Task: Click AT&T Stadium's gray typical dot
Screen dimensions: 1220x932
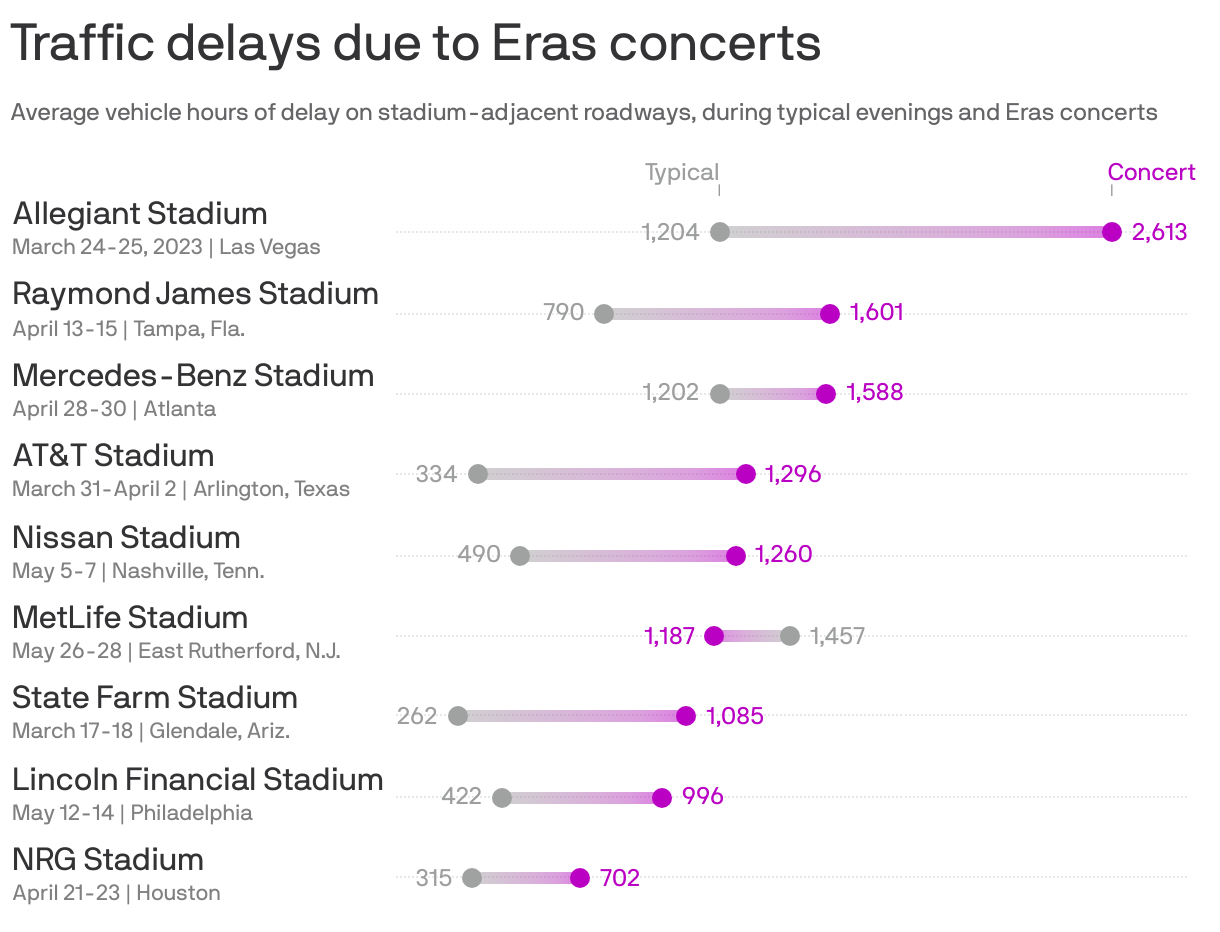Action: (478, 474)
